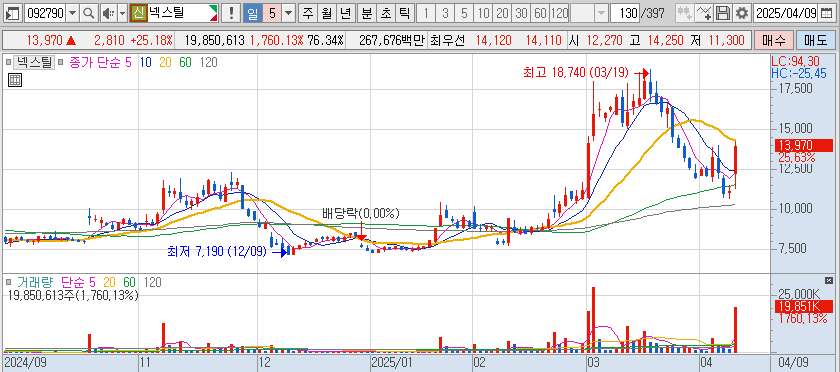The height and width of the screenshot is (372, 840).
Task: Click the ask price 14,120
Action: (494, 40)
